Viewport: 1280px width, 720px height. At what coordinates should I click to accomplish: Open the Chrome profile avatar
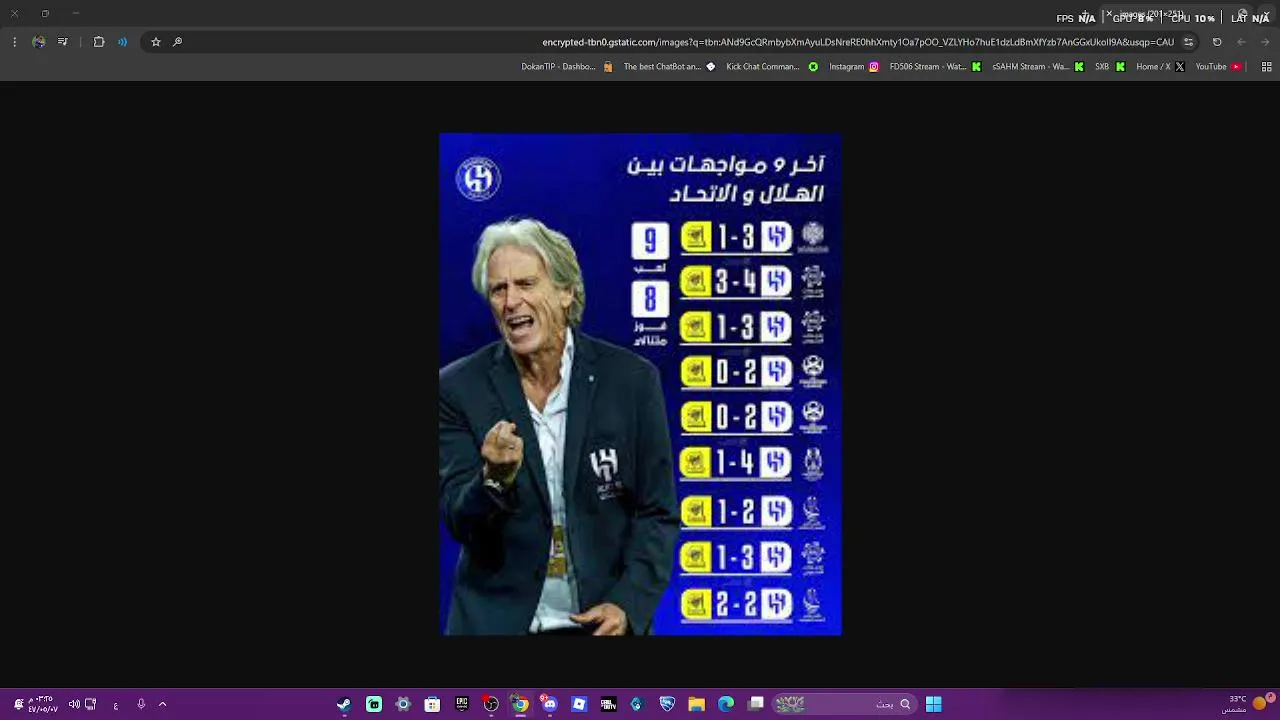coord(39,42)
